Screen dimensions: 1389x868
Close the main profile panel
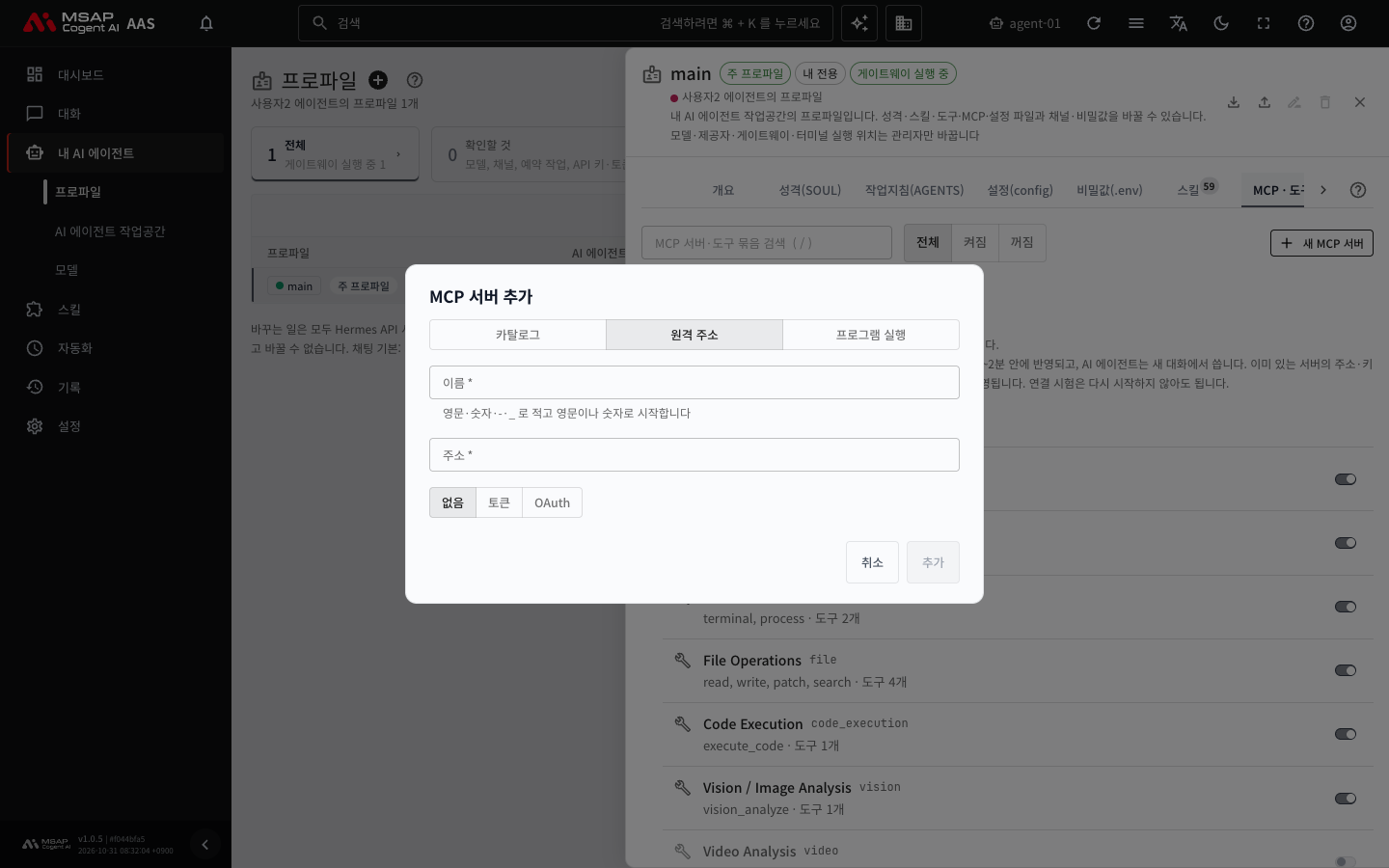tap(1360, 102)
